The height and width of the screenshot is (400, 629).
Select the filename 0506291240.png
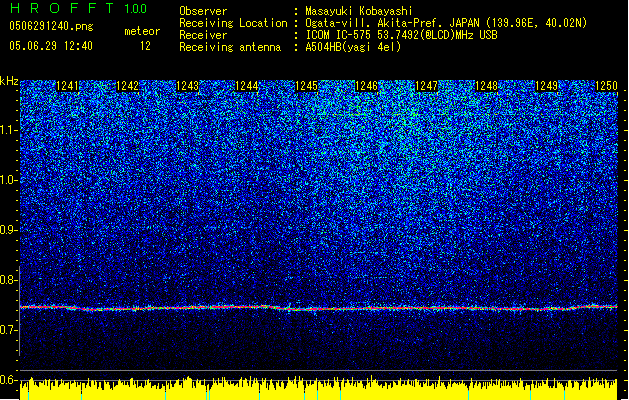[x=51, y=26]
